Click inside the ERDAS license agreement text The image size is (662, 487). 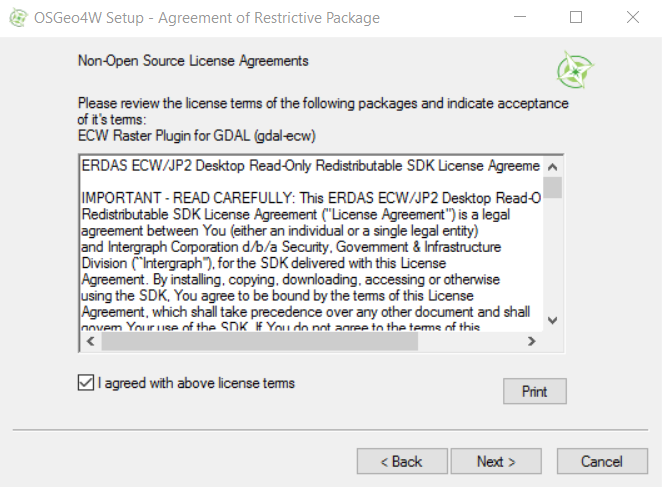[x=311, y=244]
